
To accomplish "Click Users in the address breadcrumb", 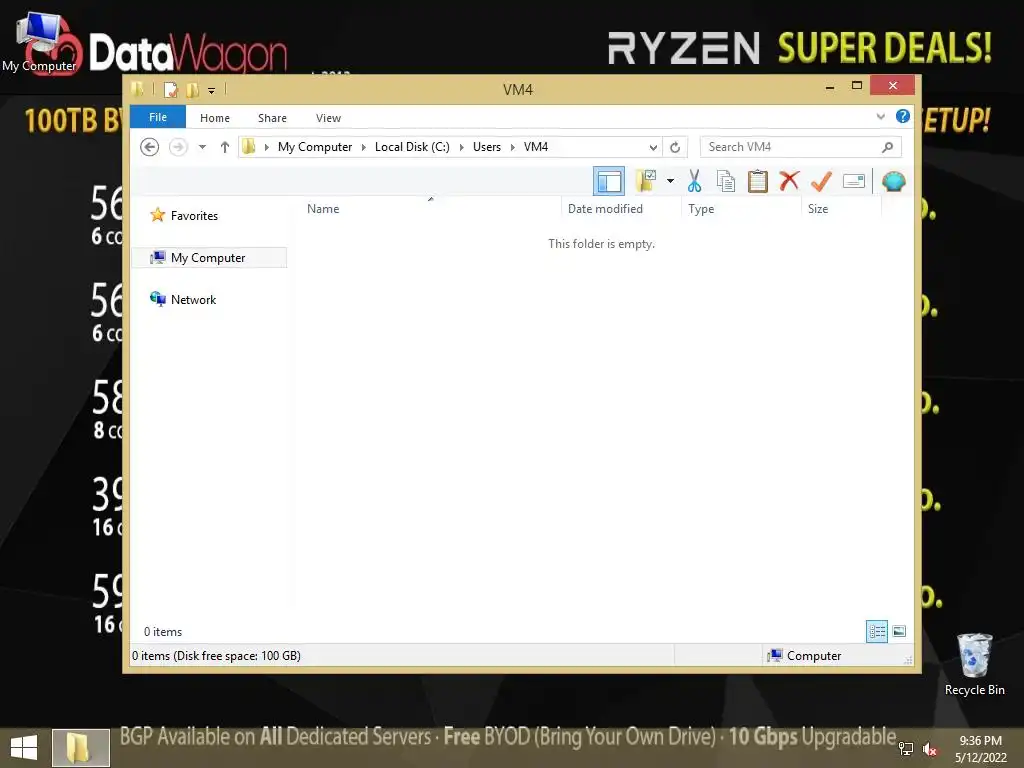I will pyautogui.click(x=487, y=147).
